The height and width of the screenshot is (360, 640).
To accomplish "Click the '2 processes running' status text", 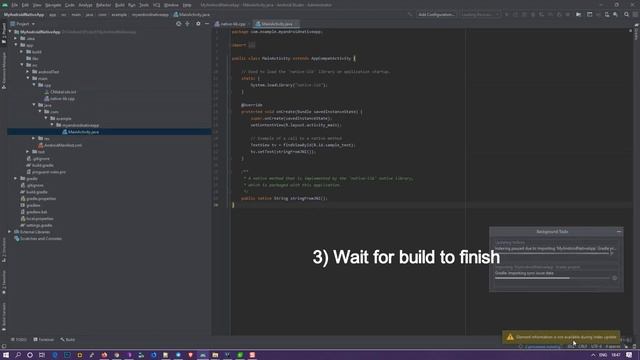I will [x=542, y=347].
